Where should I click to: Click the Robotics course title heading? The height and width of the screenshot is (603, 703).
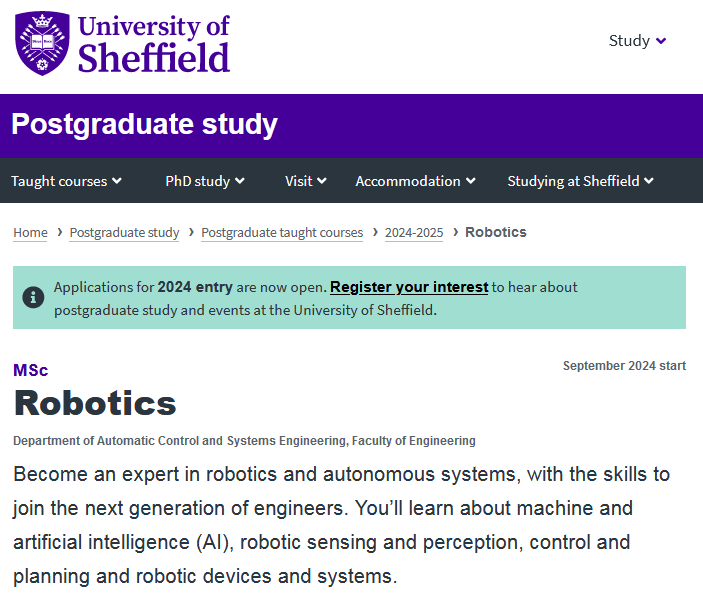95,403
